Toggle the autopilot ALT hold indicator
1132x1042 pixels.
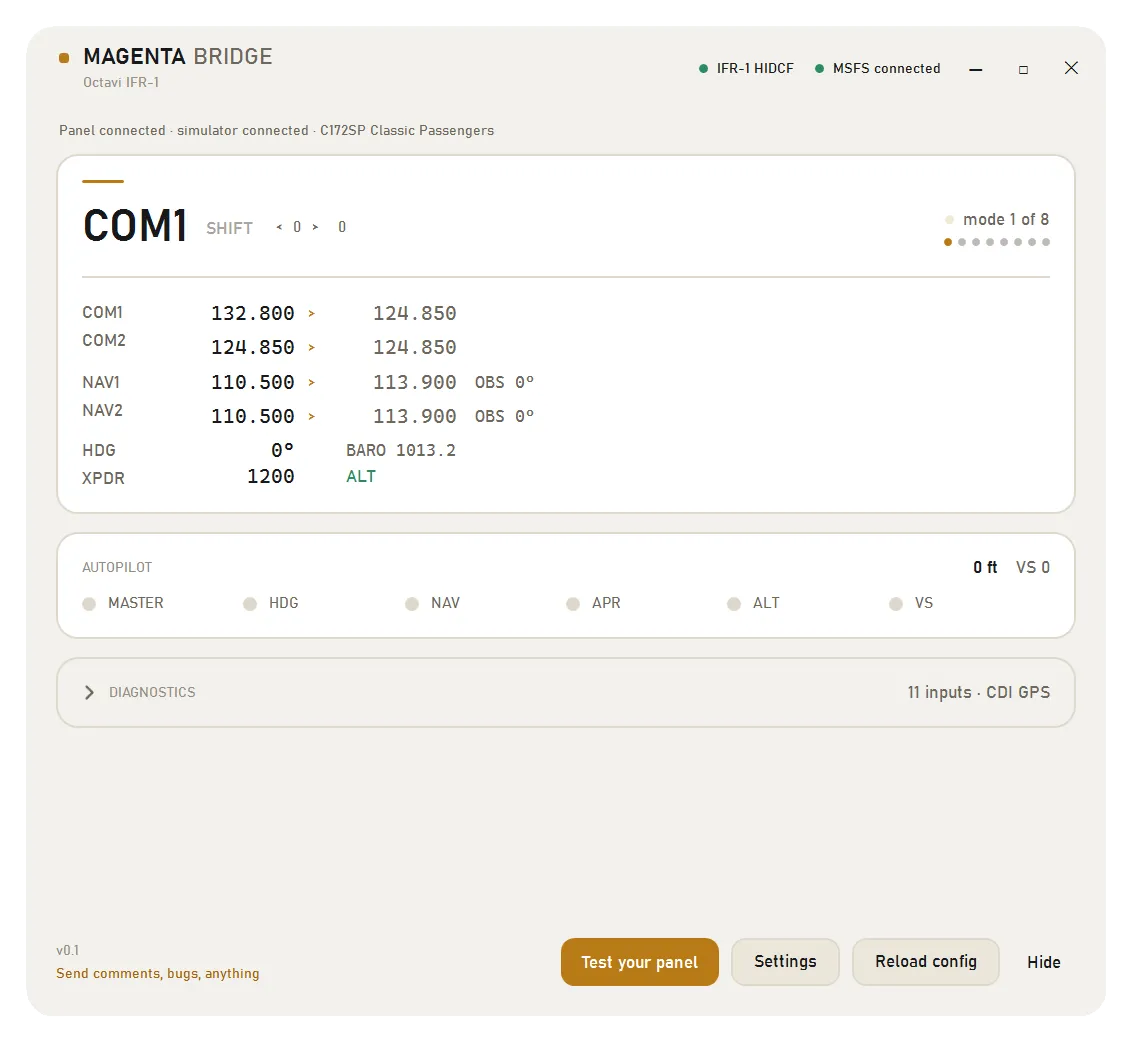point(733,604)
